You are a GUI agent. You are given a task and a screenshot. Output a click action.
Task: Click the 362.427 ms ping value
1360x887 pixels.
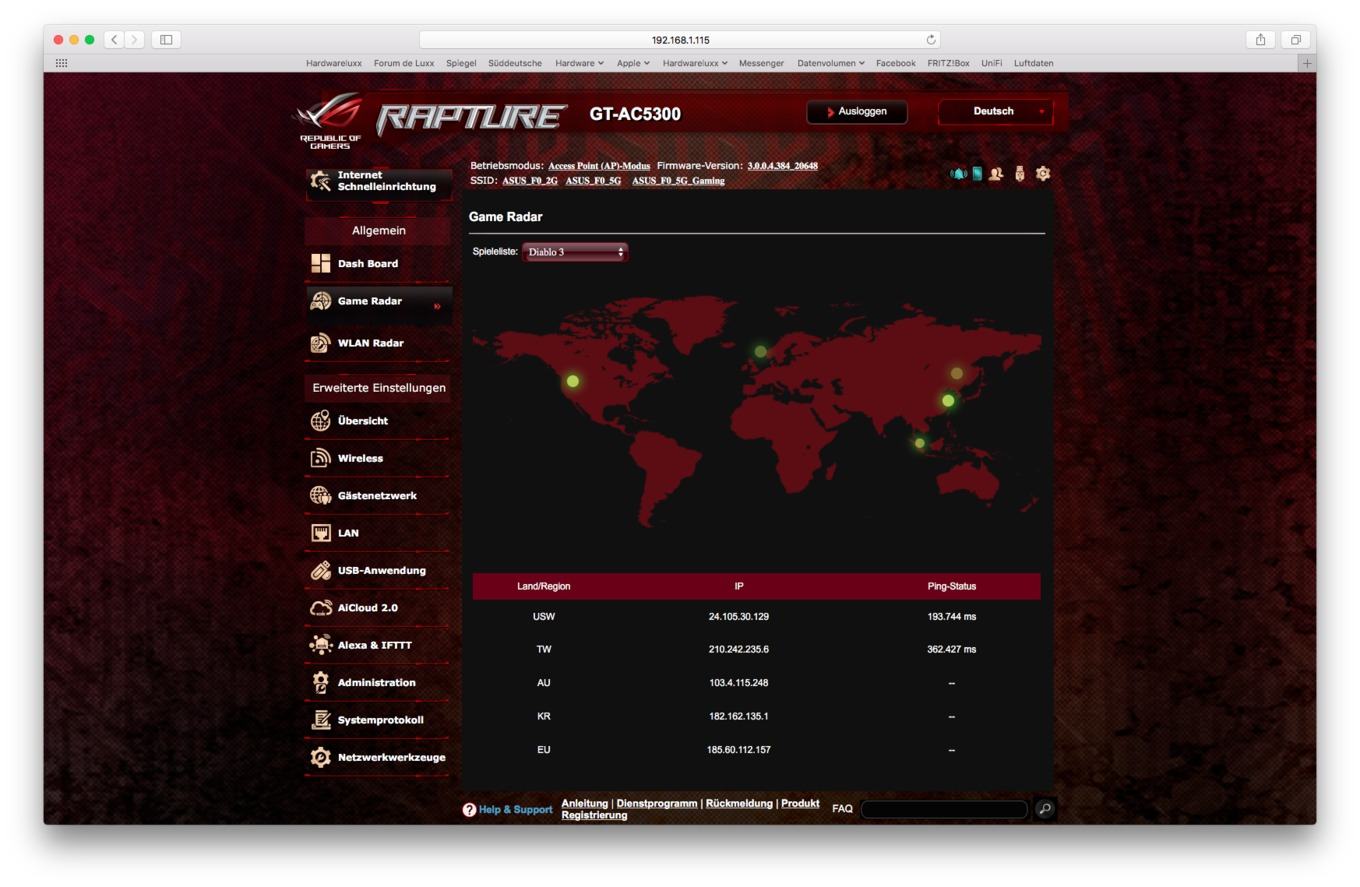(951, 650)
